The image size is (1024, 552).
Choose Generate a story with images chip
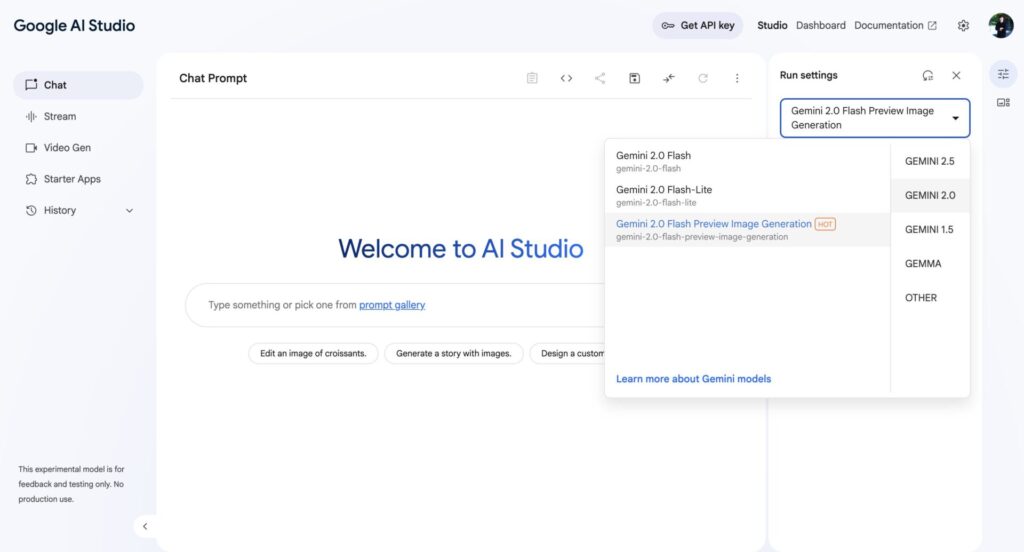tap(453, 353)
